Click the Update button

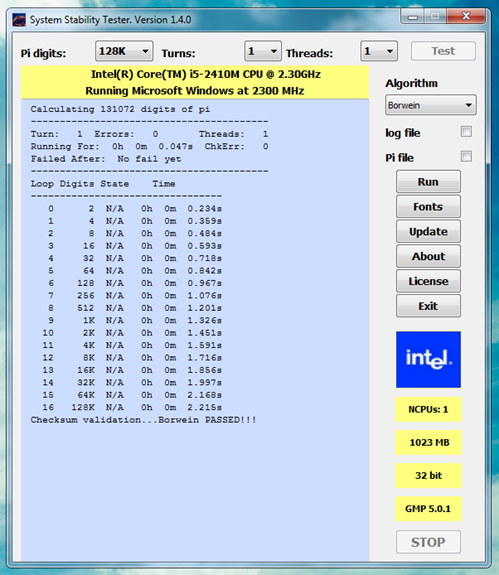pyautogui.click(x=428, y=232)
